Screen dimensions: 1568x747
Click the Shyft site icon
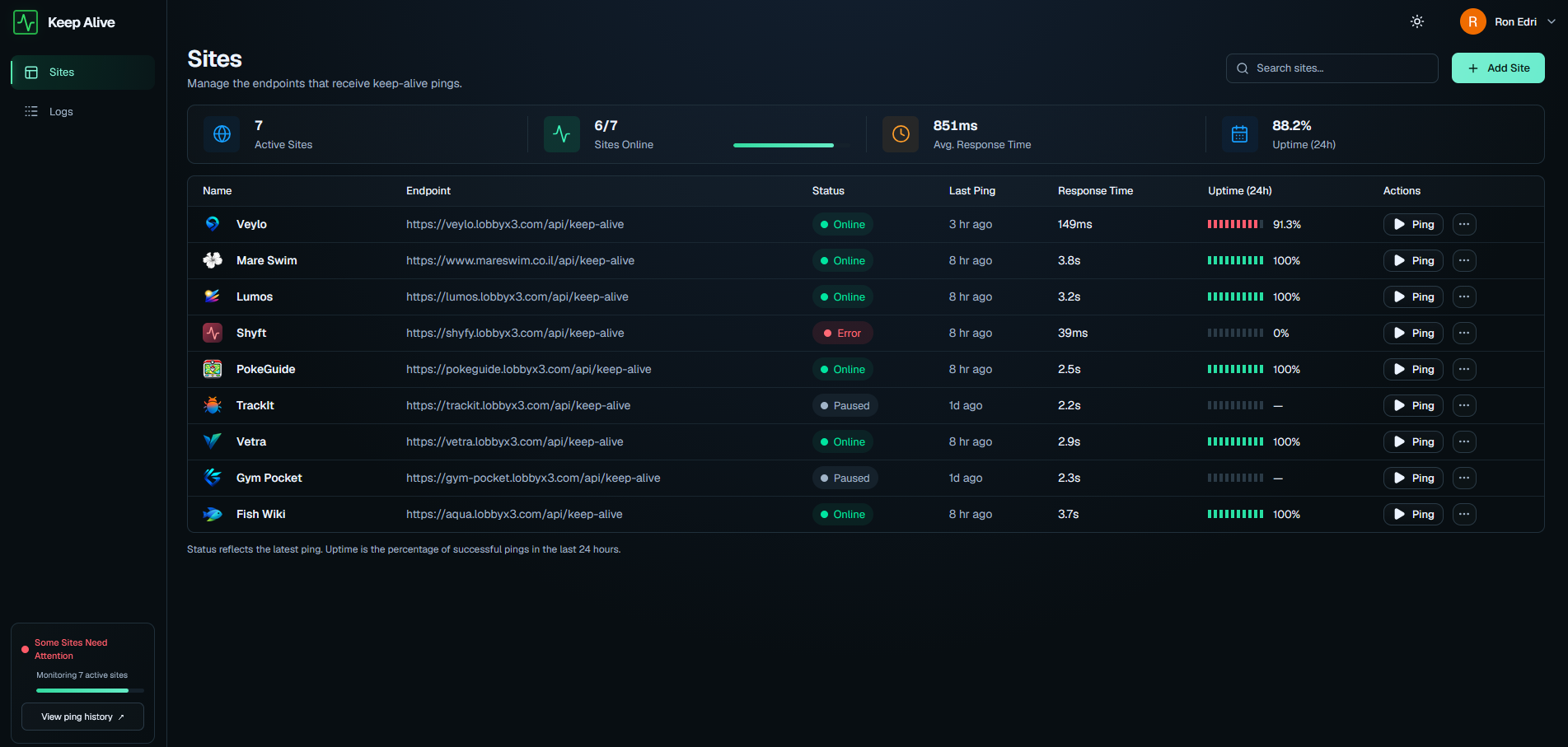tap(213, 333)
